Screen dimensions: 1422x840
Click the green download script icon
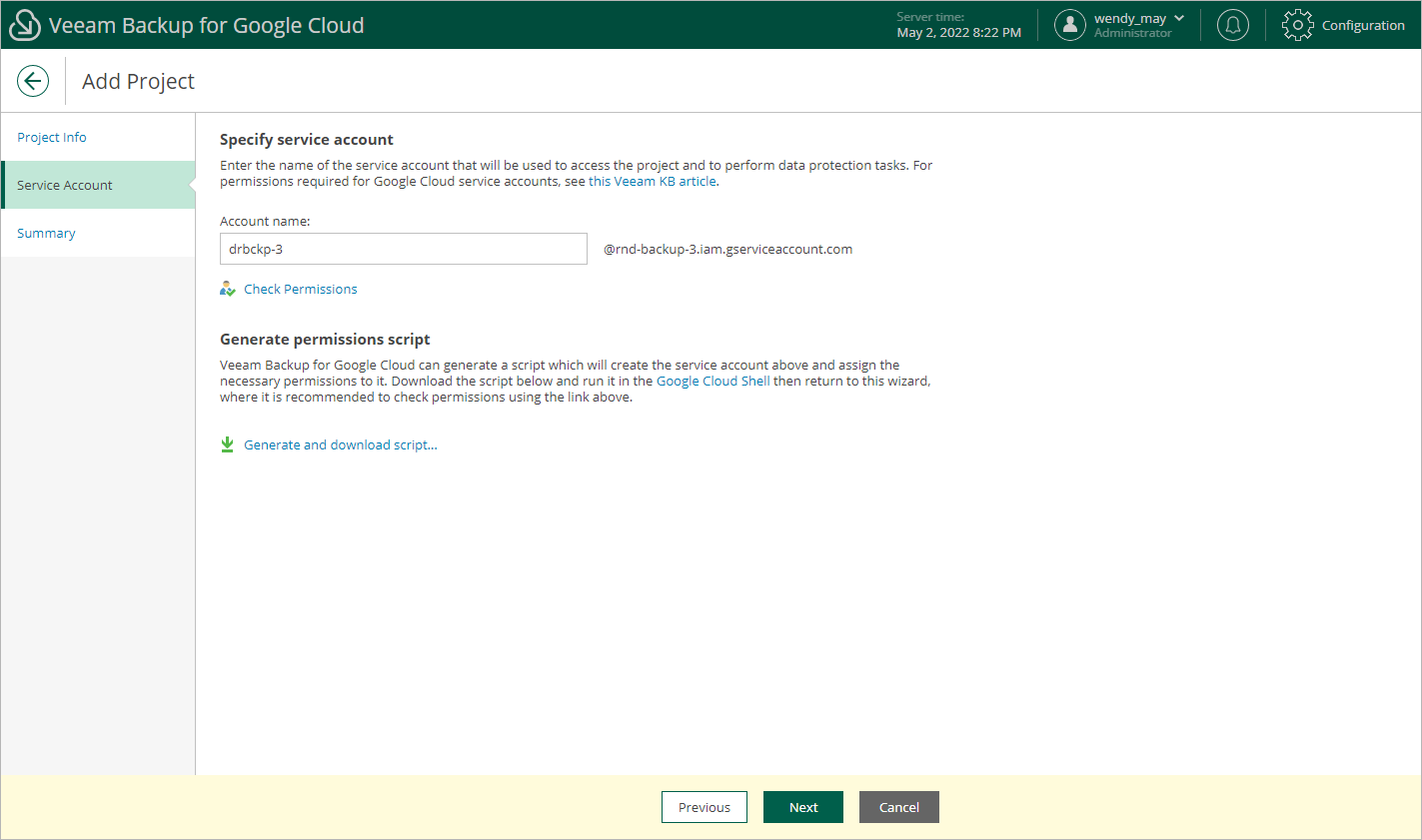(x=227, y=444)
